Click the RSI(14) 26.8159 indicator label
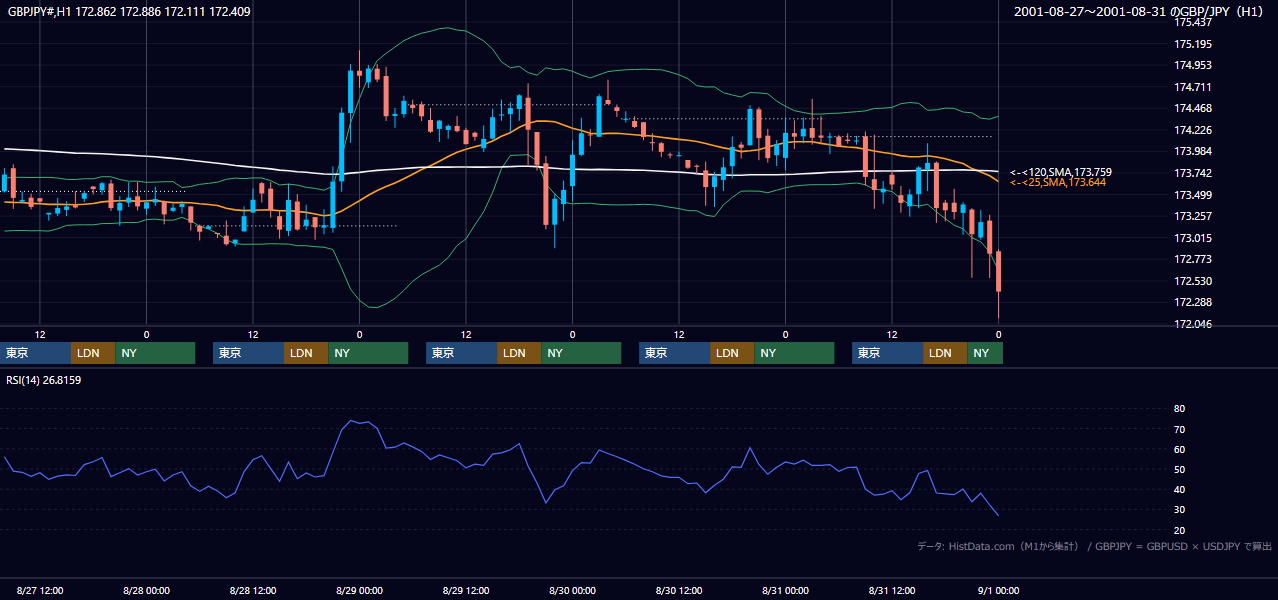 click(44, 380)
